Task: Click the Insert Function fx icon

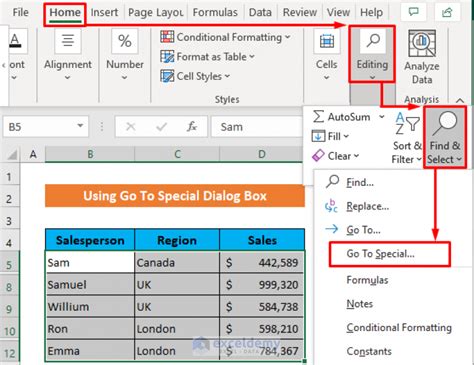Action: pos(192,127)
